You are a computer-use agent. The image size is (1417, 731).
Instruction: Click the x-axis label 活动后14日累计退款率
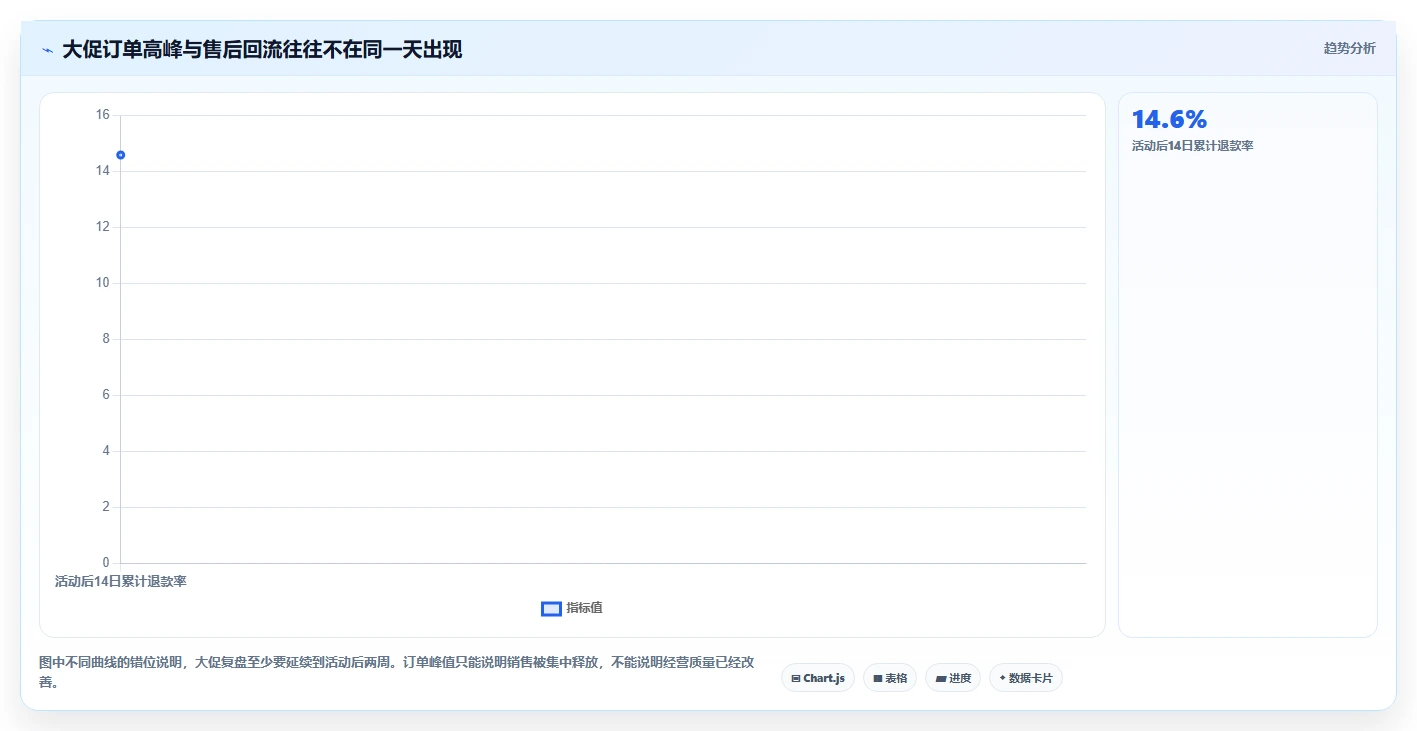pos(121,581)
